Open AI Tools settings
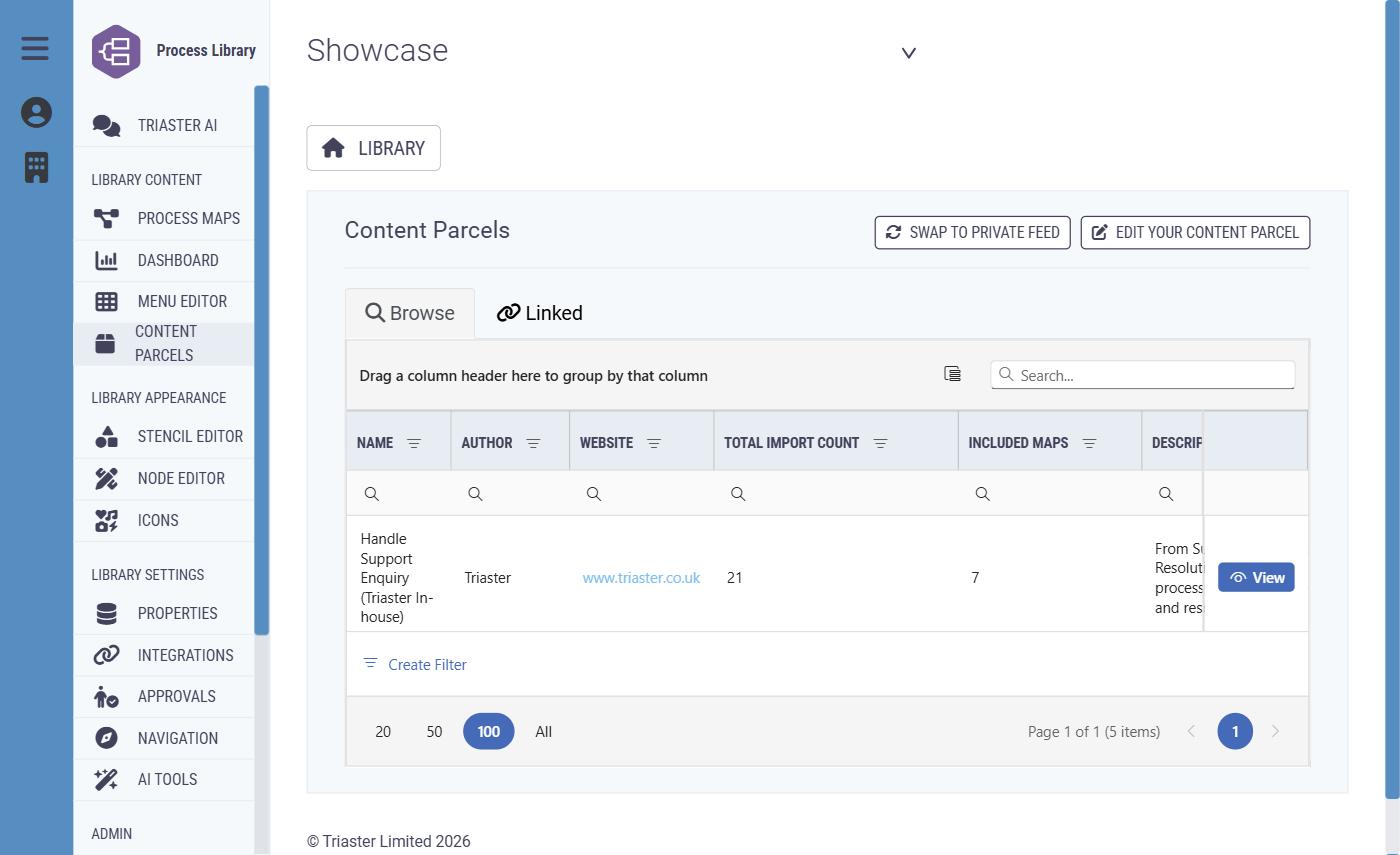Screen dimensions: 1400x855 [x=164, y=779]
